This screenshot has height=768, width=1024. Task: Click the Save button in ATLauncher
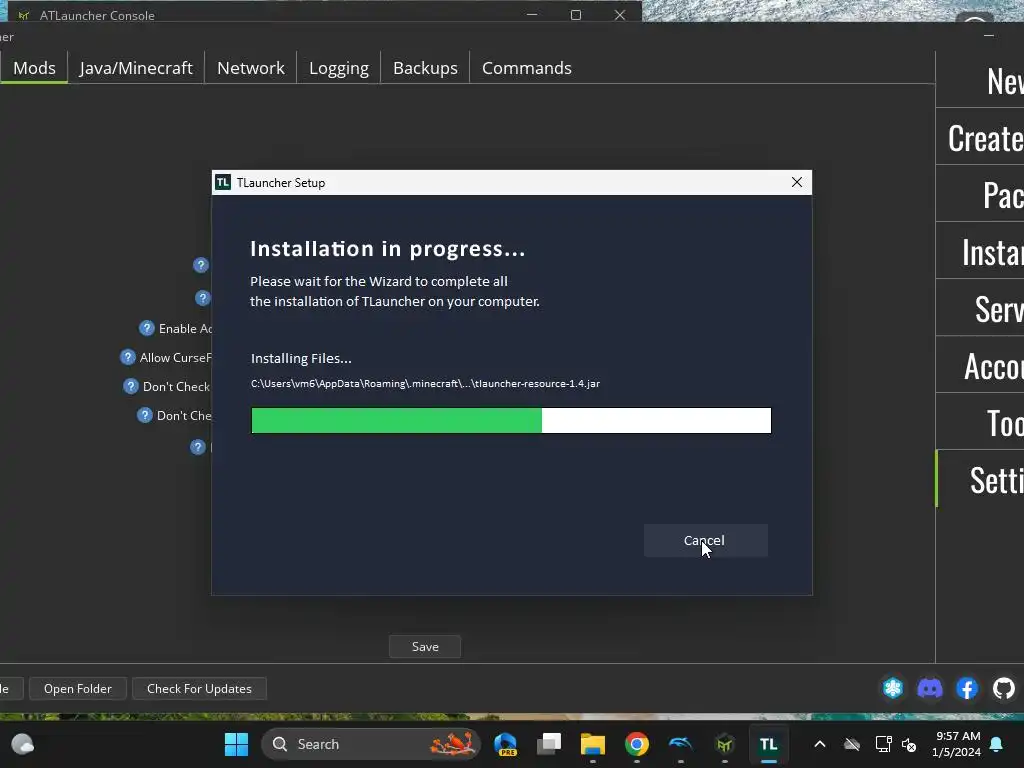(x=425, y=647)
